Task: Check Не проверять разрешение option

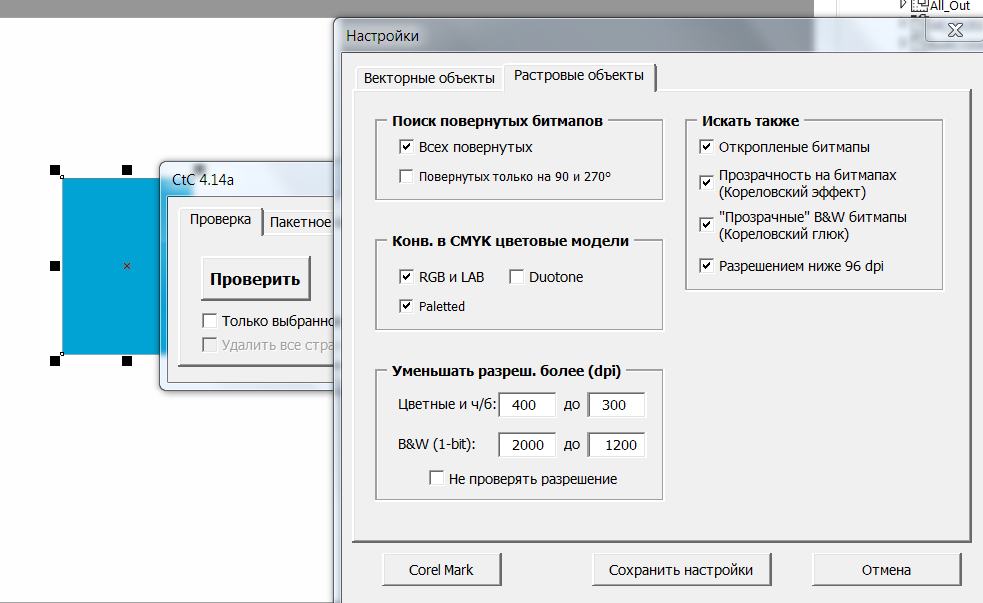Action: pyautogui.click(x=436, y=479)
